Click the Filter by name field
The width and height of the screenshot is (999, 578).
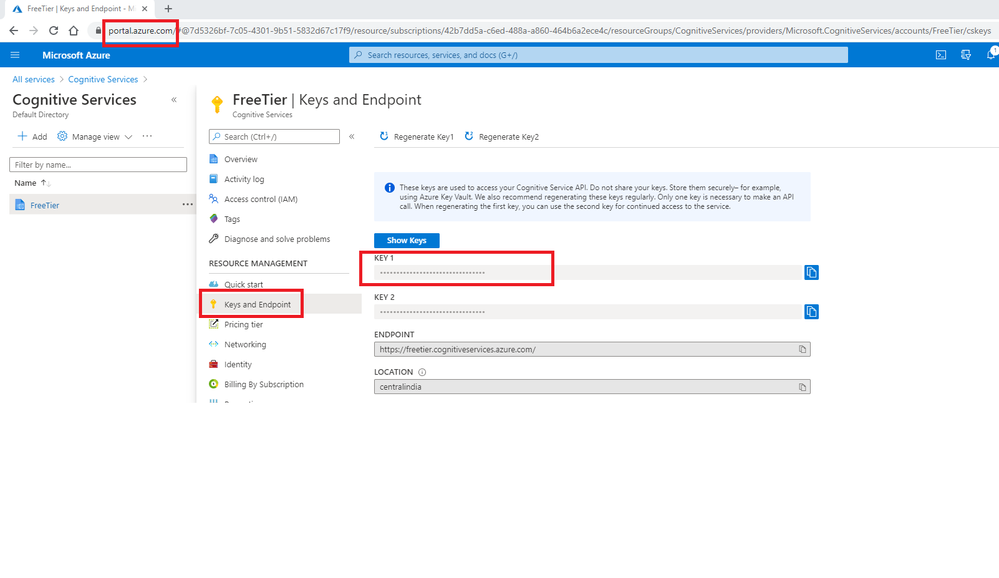[x=98, y=165]
